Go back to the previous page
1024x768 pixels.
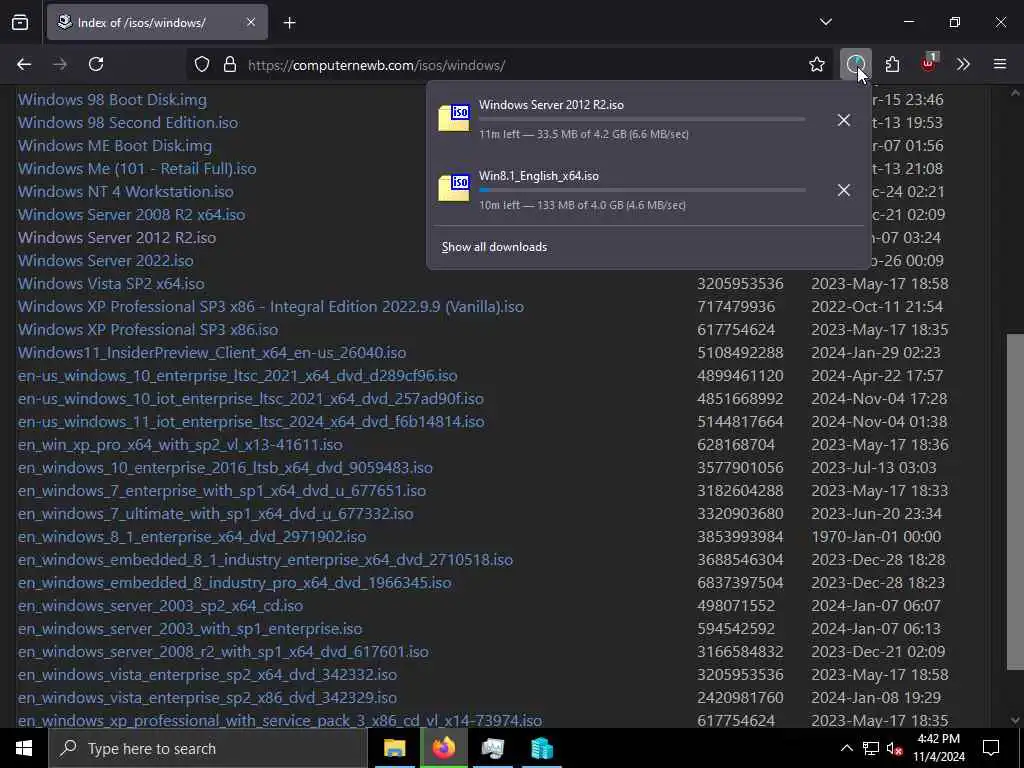tap(24, 65)
